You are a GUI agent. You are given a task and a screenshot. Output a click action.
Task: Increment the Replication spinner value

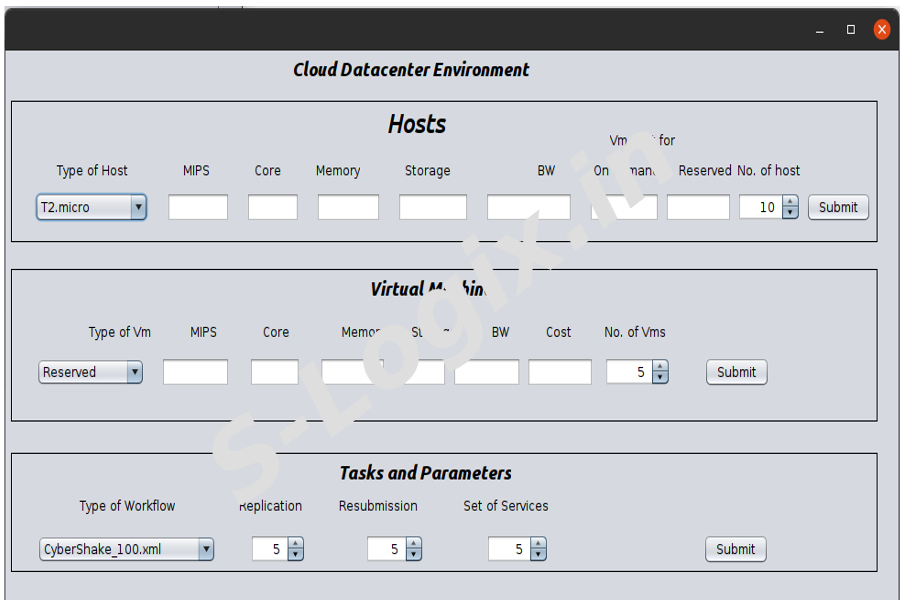295,544
